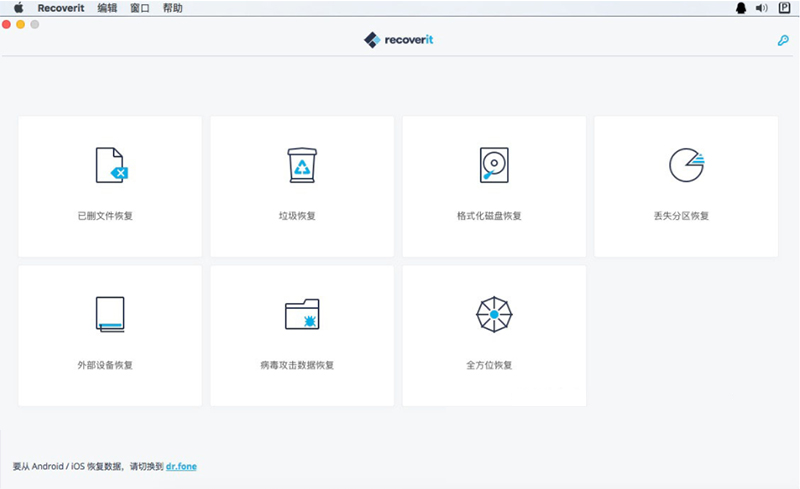
Task: Select the 格式化磁盘恢复 label
Action: pos(489,216)
